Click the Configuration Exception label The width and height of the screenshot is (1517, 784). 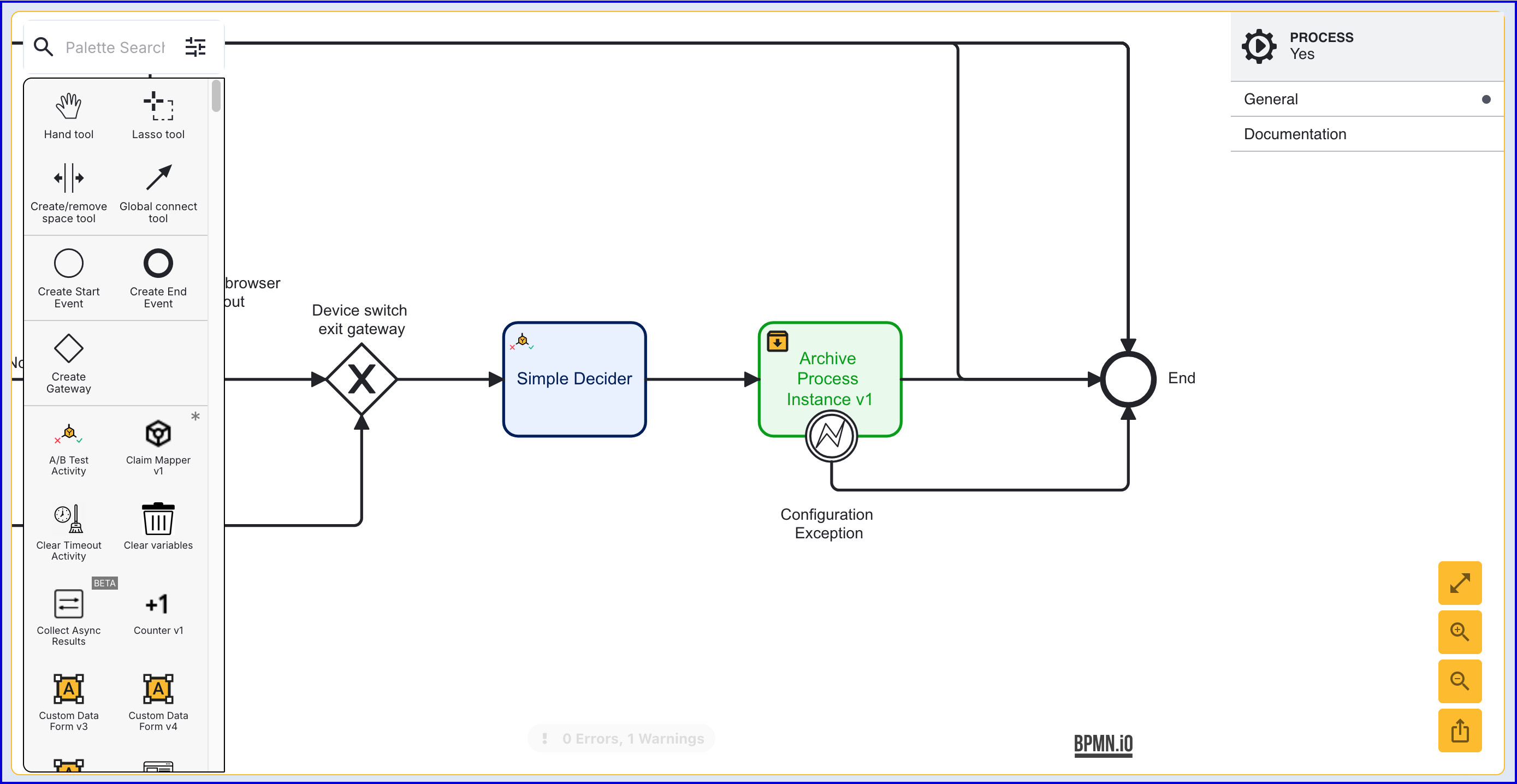coord(827,523)
